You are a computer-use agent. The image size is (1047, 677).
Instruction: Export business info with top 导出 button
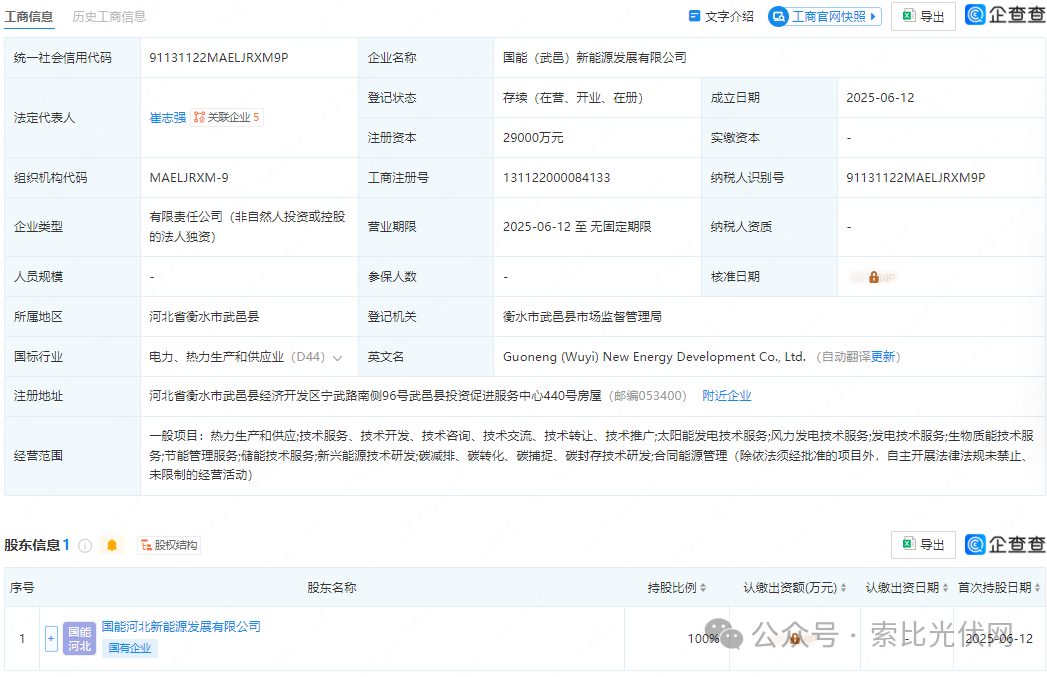(x=922, y=16)
